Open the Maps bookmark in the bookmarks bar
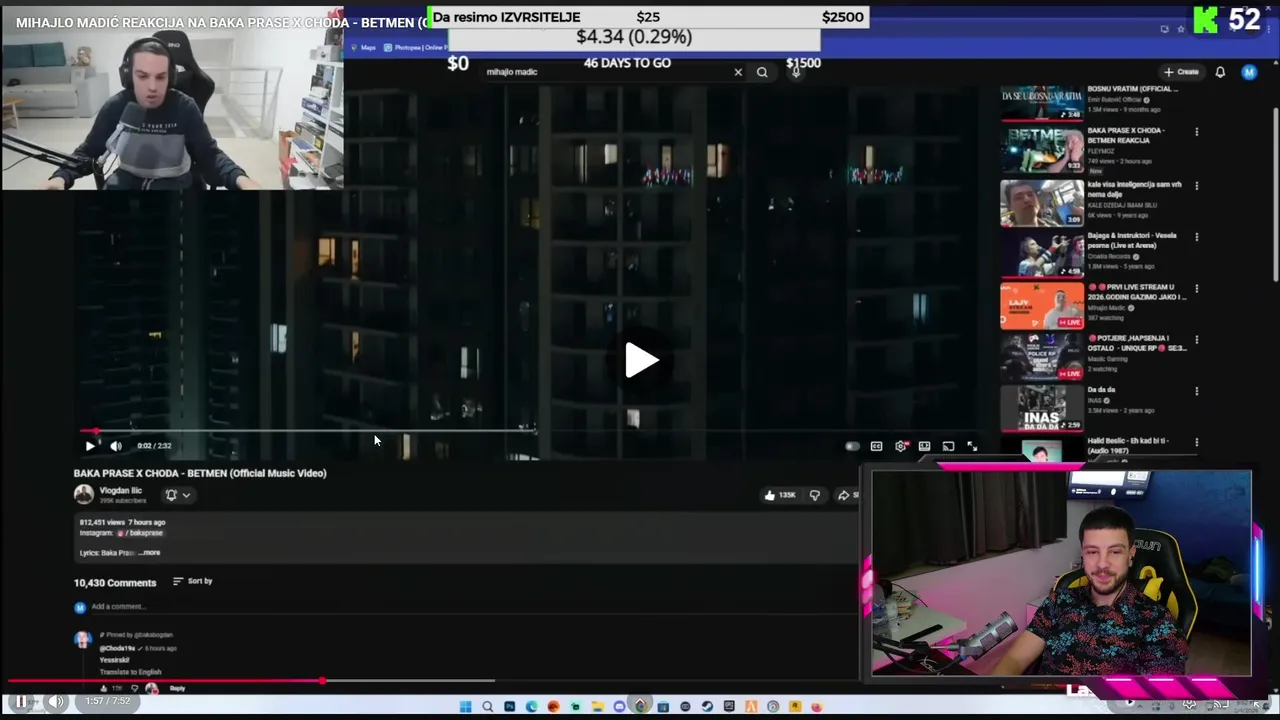Image resolution: width=1280 pixels, height=720 pixels. 363,47
